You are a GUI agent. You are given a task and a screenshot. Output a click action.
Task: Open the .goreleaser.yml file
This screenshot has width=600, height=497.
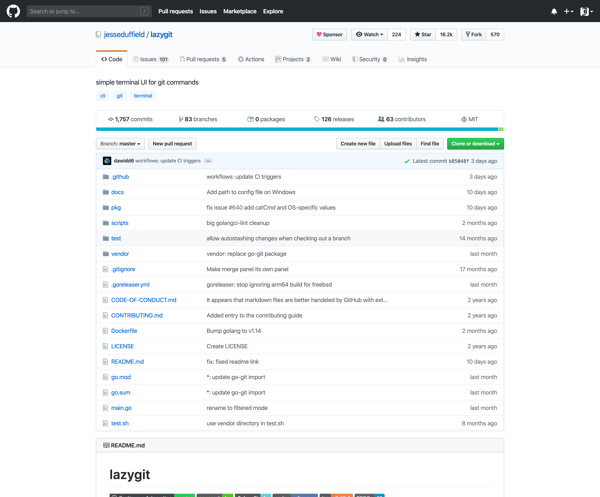click(130, 285)
